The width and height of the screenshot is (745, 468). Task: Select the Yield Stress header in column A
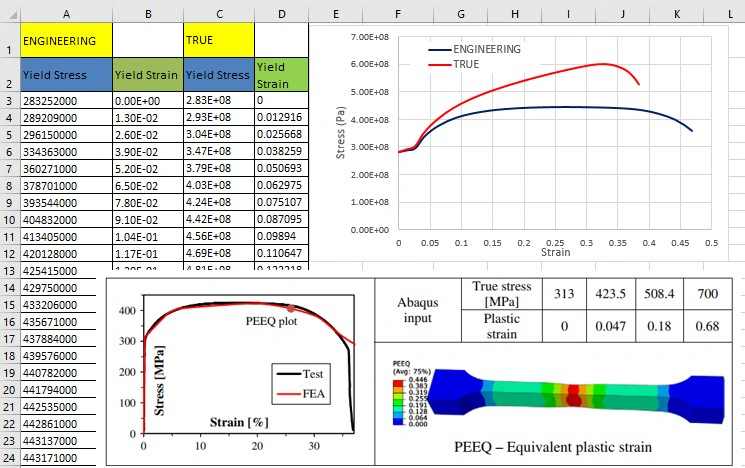(66, 75)
